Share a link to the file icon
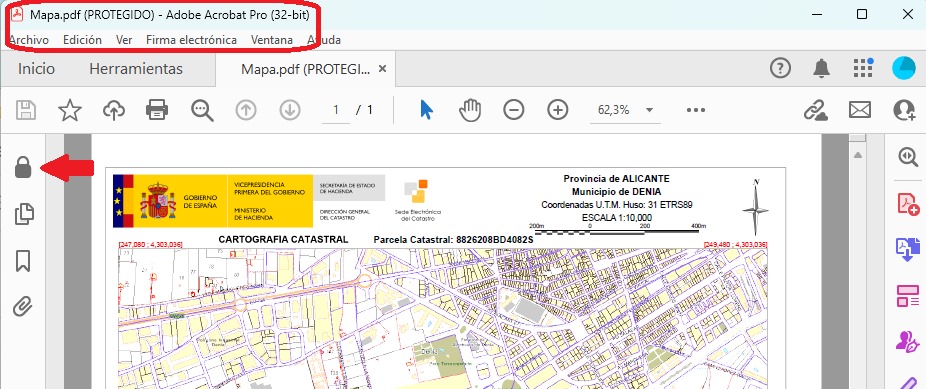The height and width of the screenshot is (389, 926). point(816,110)
